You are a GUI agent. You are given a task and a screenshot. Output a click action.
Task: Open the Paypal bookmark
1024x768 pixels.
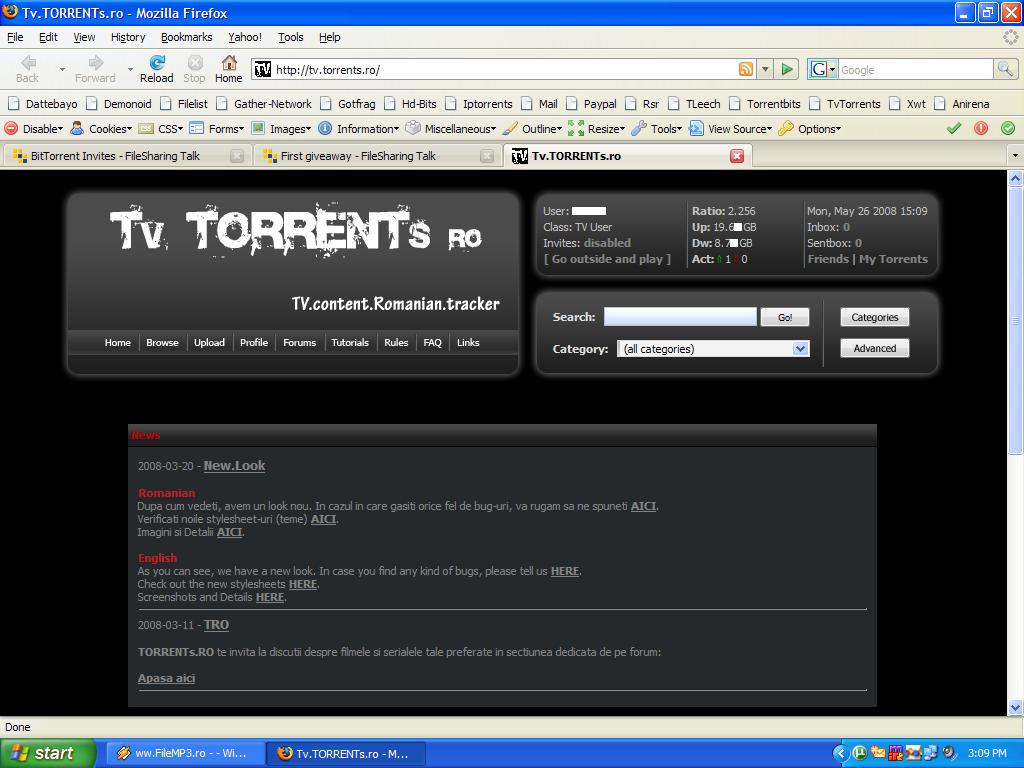592,104
